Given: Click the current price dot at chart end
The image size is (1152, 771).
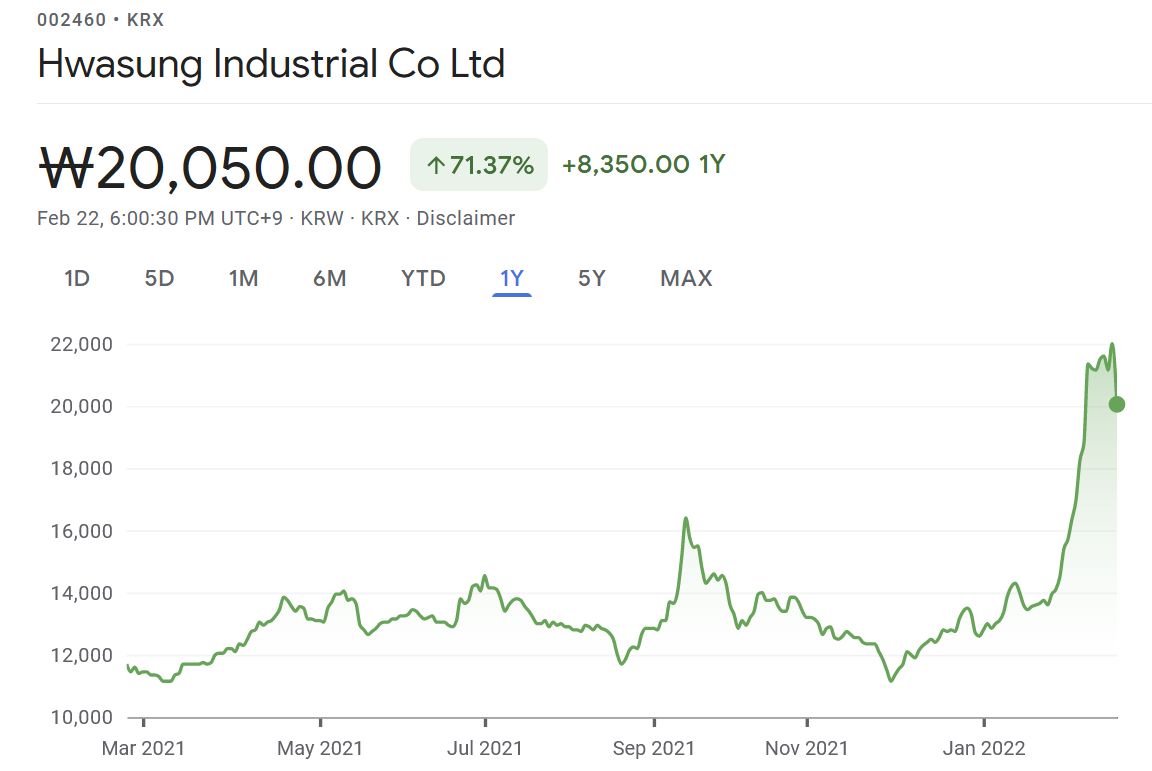Looking at the screenshot, I should pyautogui.click(x=1116, y=404).
